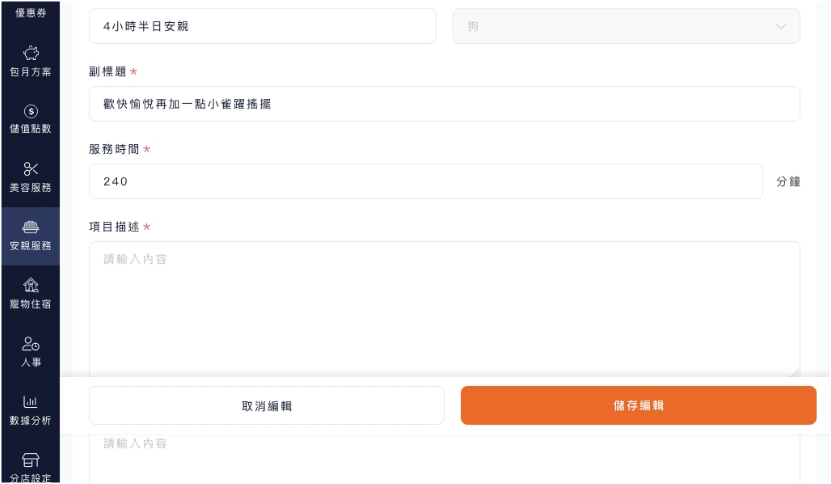Open the 包月方案 piggy bank icon

31,53
